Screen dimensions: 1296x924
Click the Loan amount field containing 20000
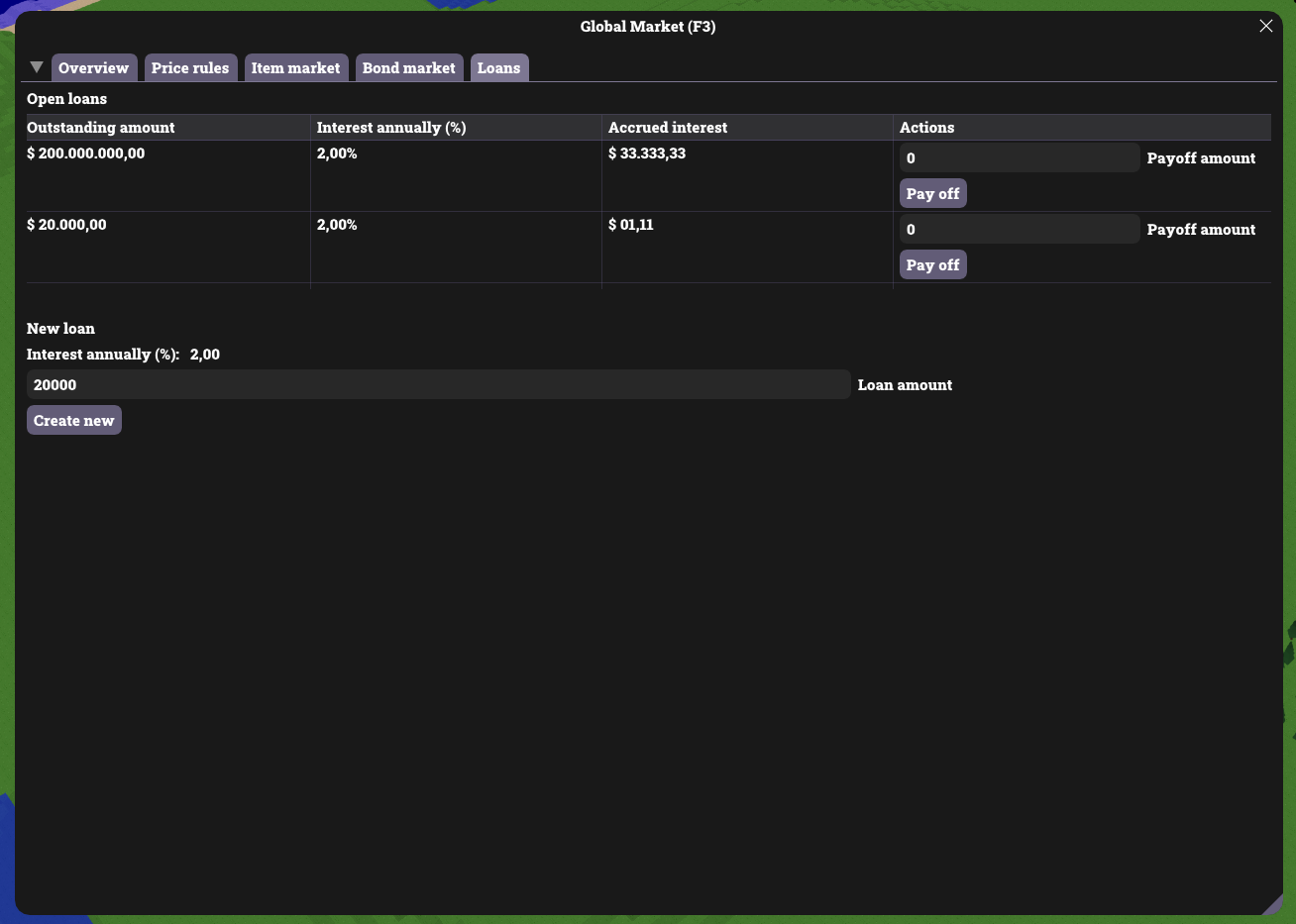point(438,385)
